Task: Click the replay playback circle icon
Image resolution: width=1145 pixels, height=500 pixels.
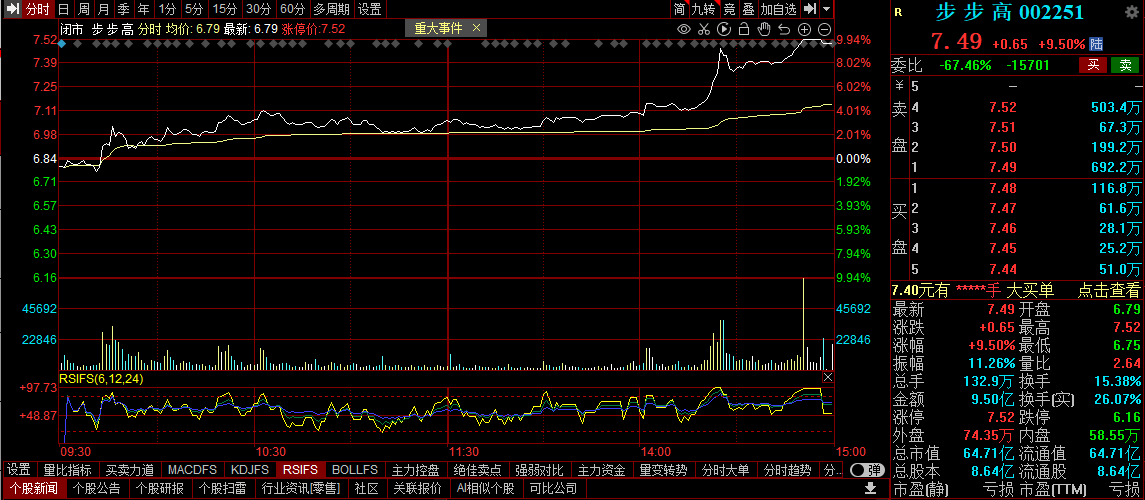Action: pyautogui.click(x=724, y=29)
